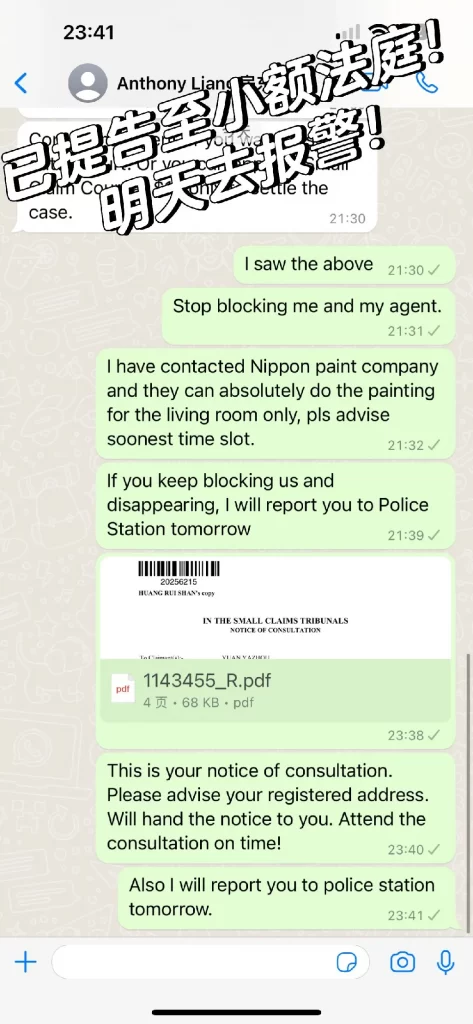This screenshot has width=473, height=1024.
Task: Select the "Stop blocking me and my agent" message
Action: pos(308,317)
